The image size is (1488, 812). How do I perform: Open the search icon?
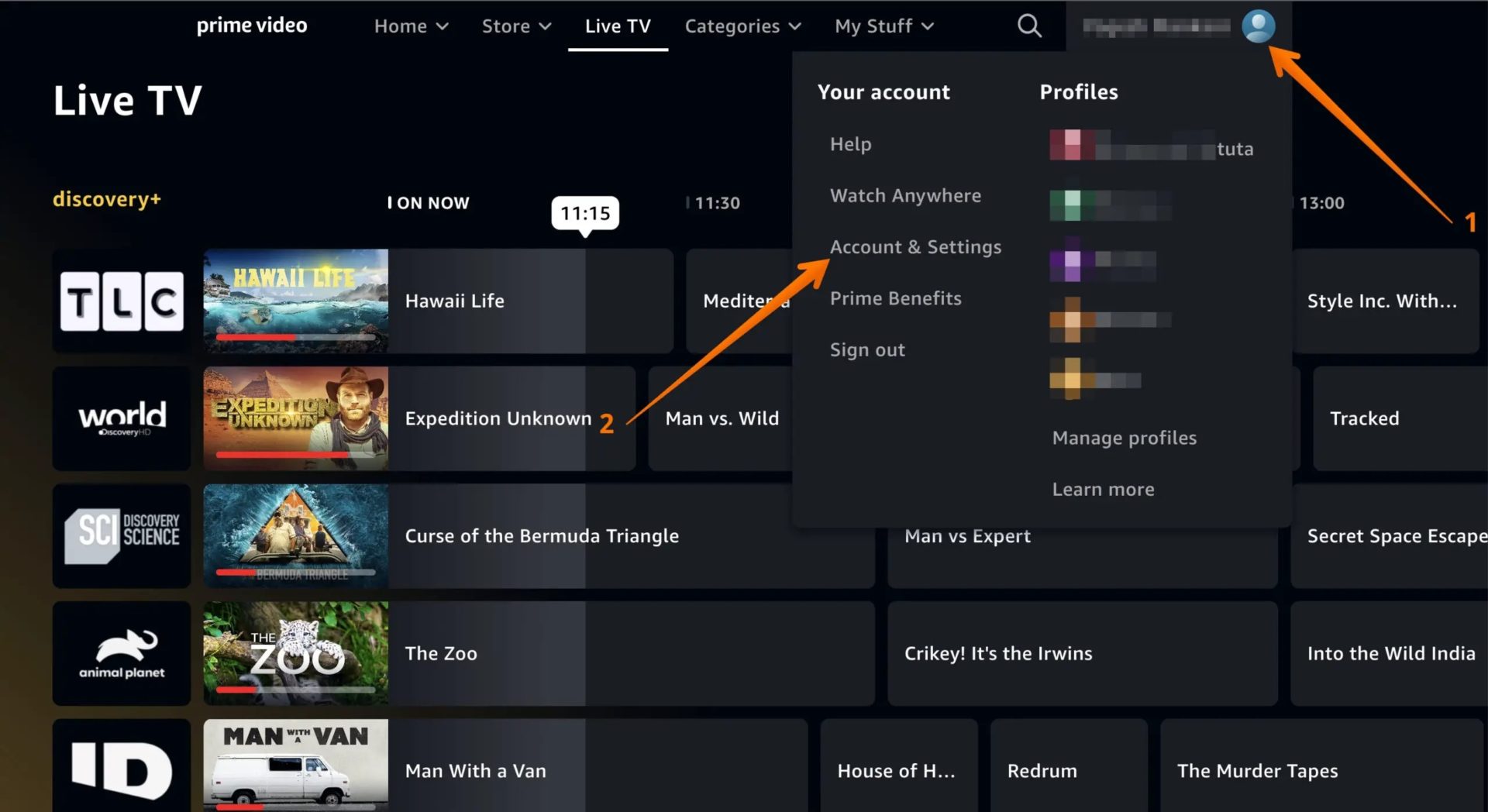[x=1028, y=26]
